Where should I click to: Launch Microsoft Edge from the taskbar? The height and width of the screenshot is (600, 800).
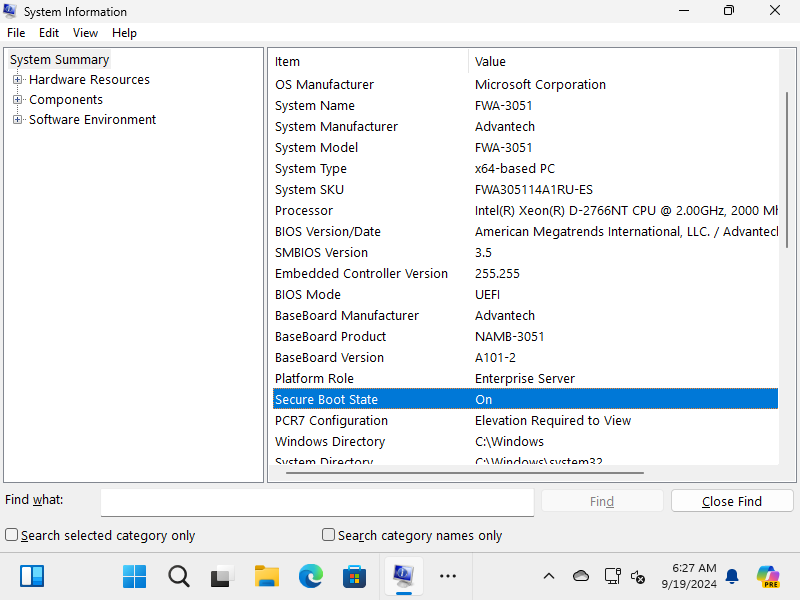tap(311, 577)
